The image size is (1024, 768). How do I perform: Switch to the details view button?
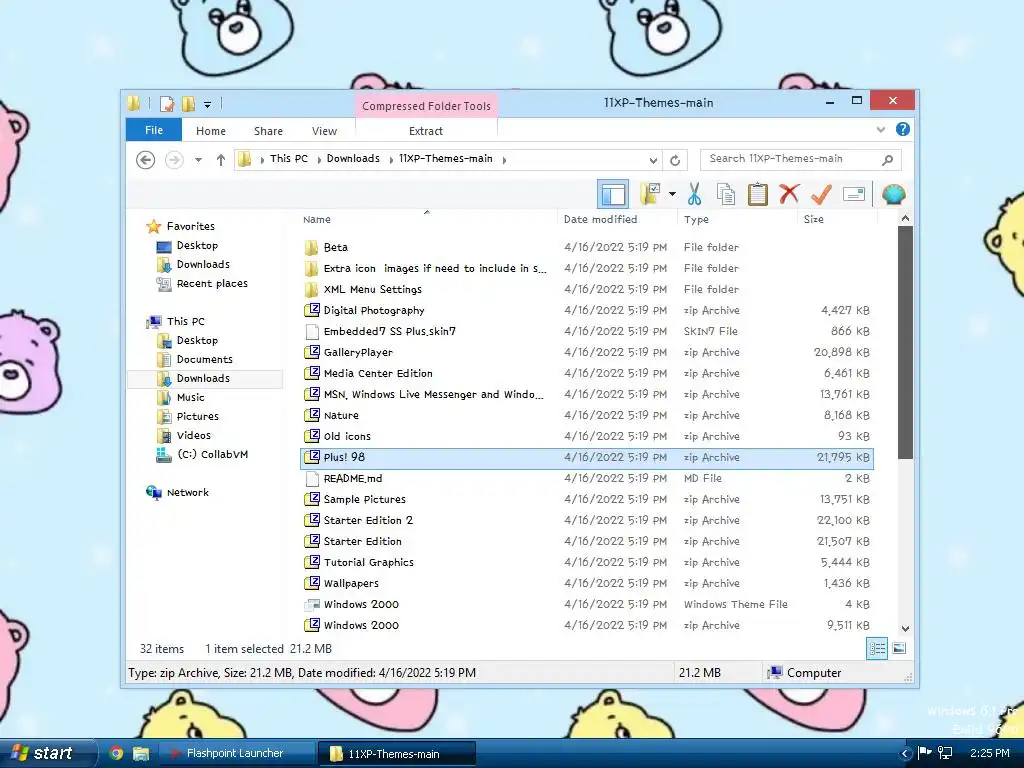click(x=877, y=648)
